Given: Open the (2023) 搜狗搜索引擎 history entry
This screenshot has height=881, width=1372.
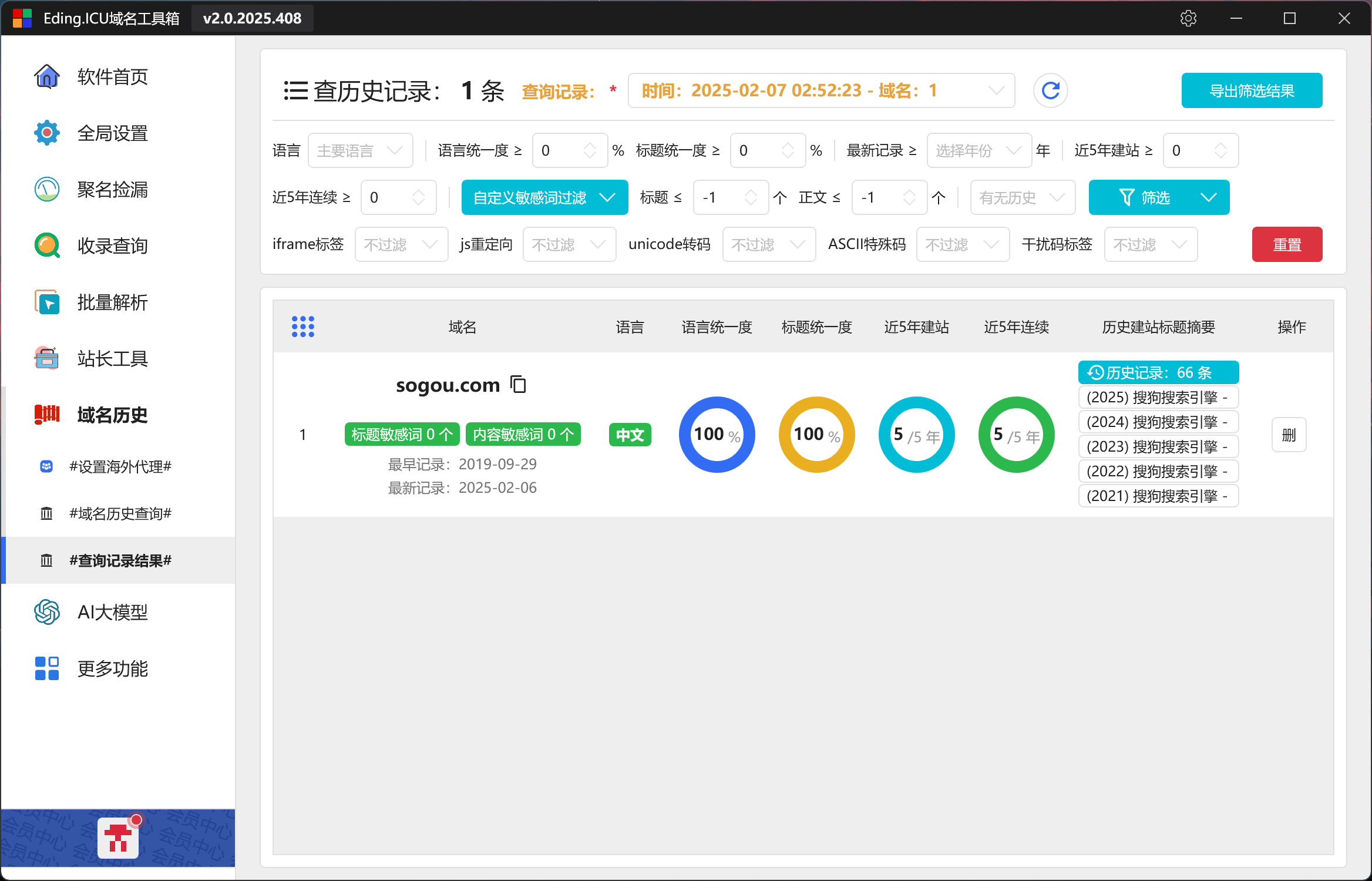Looking at the screenshot, I should click(1158, 446).
